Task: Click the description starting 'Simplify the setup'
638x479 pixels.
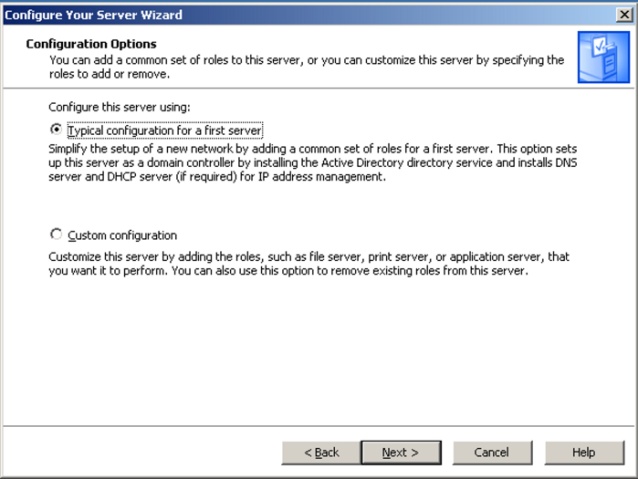Action: click(312, 162)
